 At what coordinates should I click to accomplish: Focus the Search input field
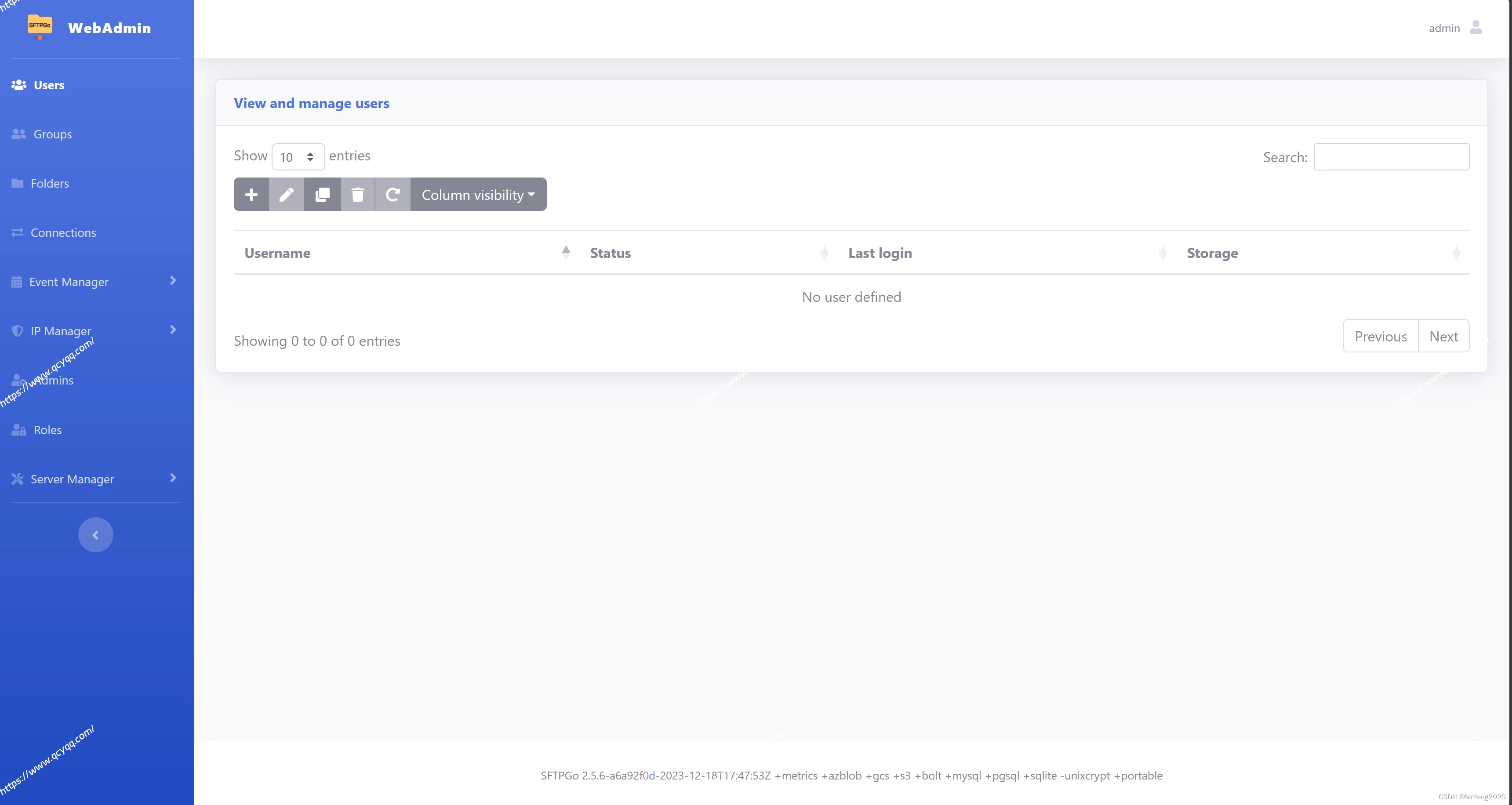1391,157
